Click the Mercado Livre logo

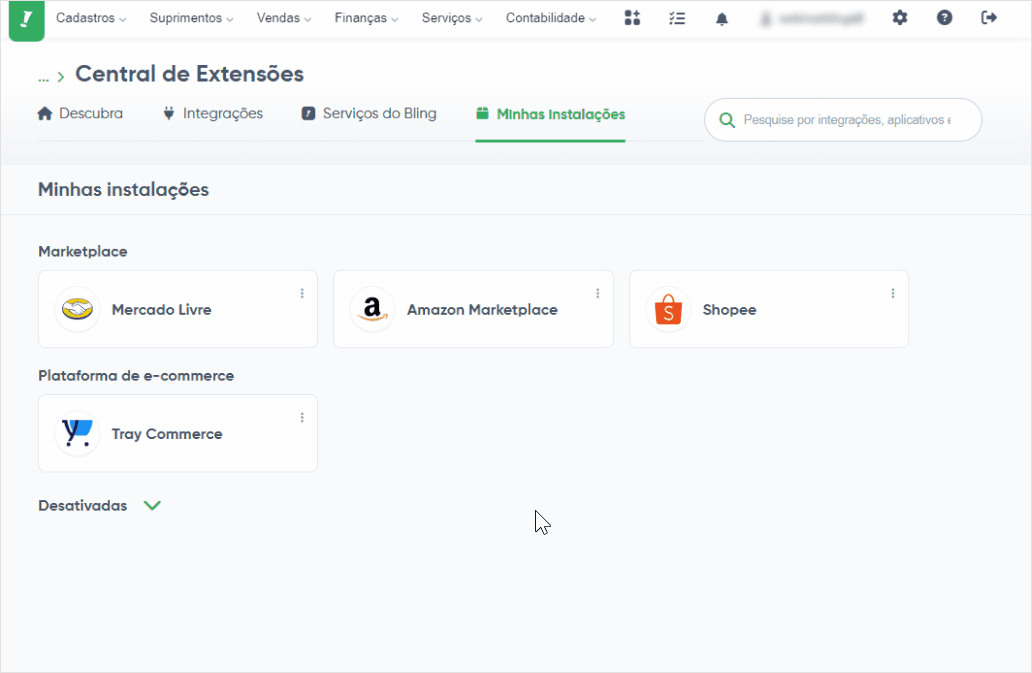tap(77, 309)
